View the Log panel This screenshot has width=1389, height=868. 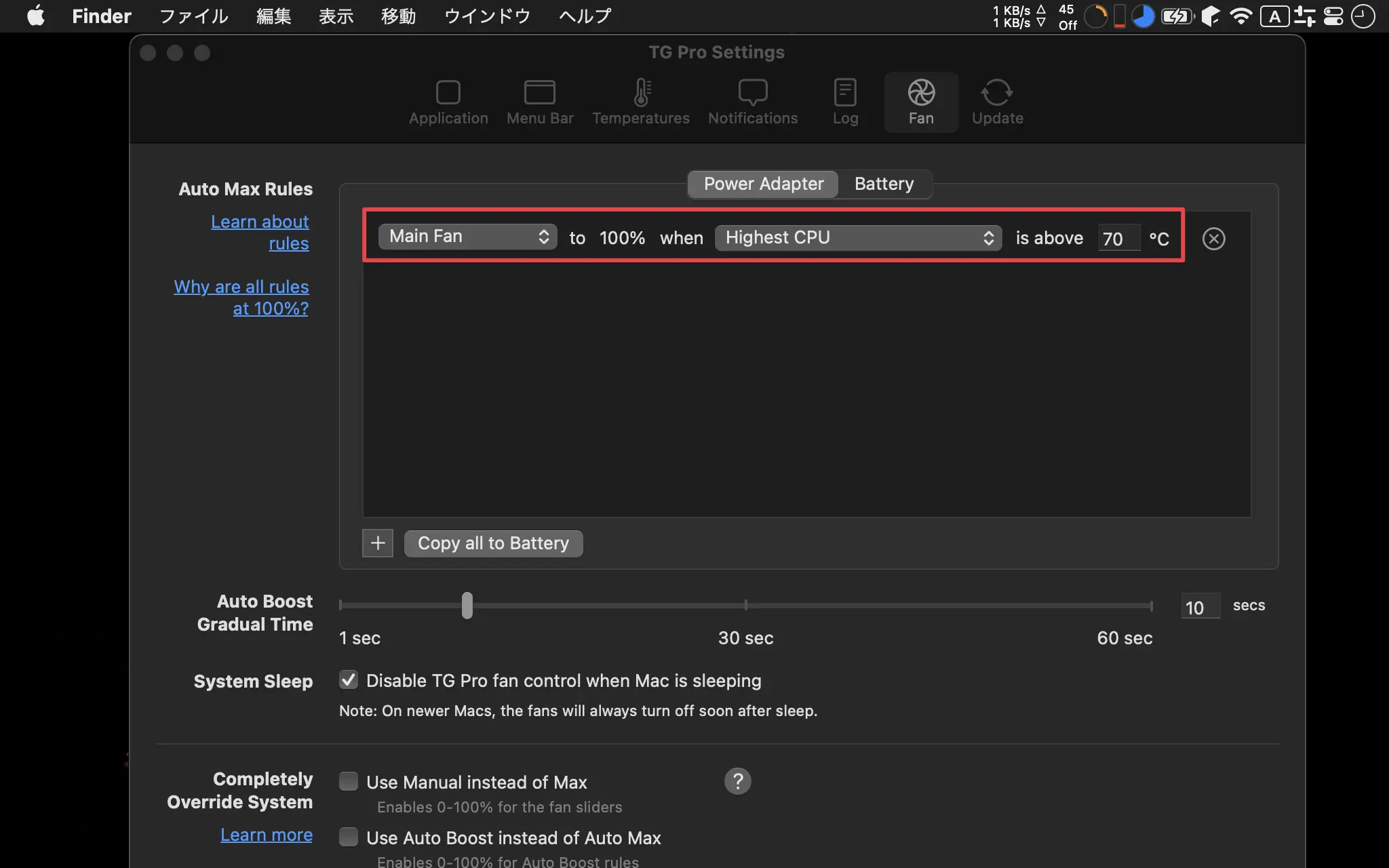coord(845,101)
